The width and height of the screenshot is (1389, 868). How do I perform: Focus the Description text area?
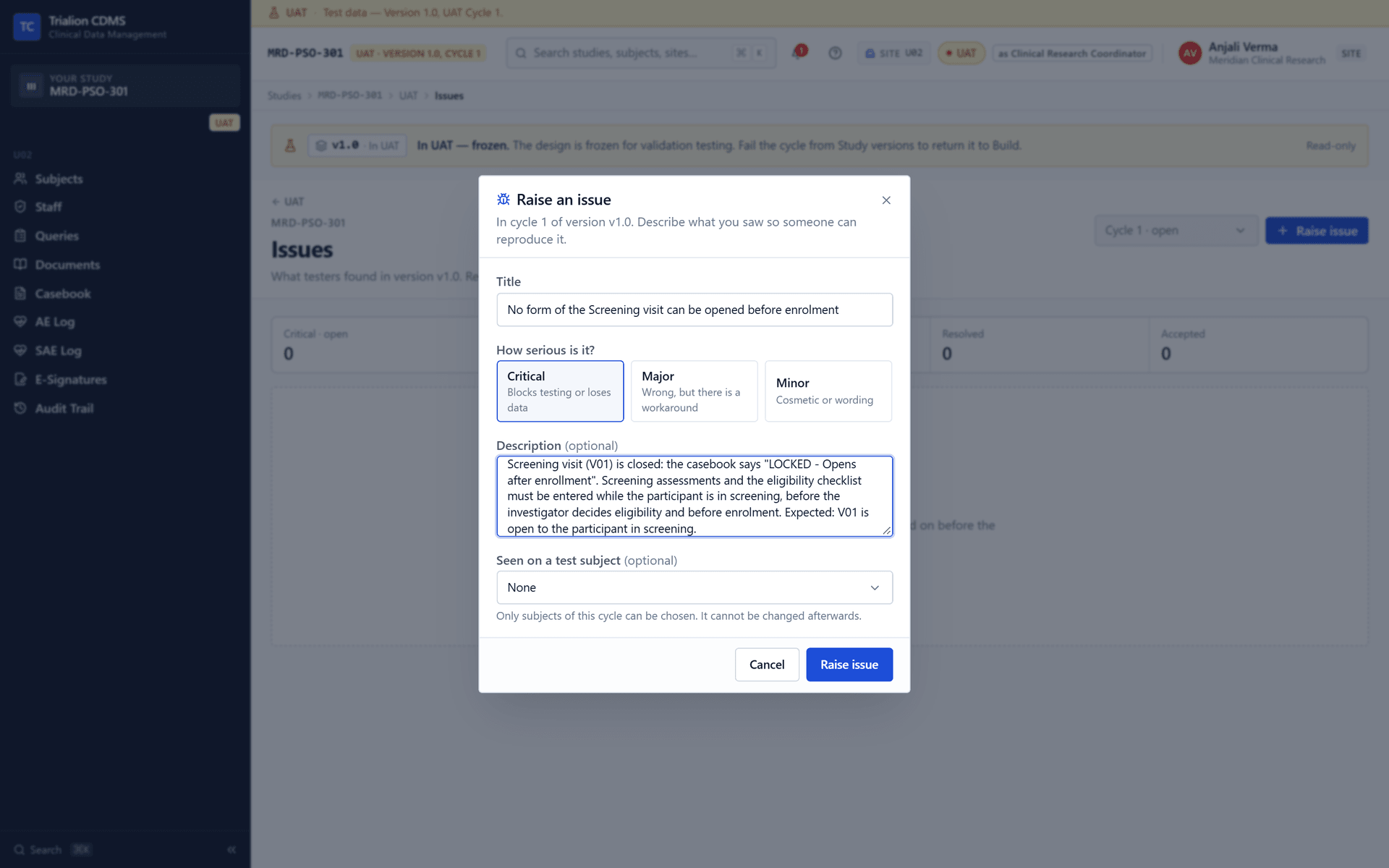tap(694, 496)
